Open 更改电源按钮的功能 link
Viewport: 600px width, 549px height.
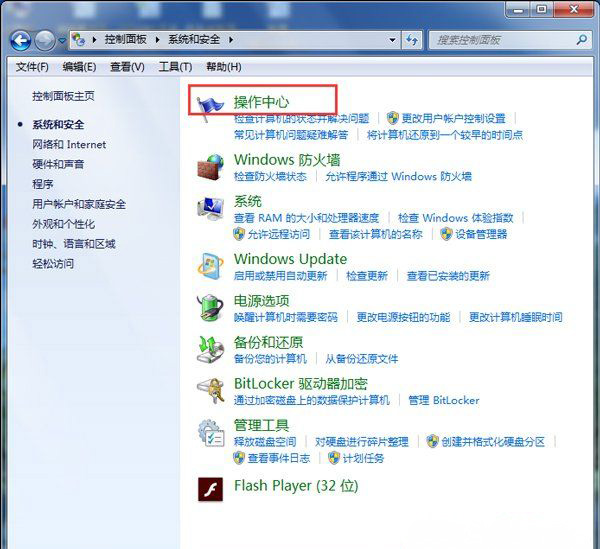pos(403,317)
